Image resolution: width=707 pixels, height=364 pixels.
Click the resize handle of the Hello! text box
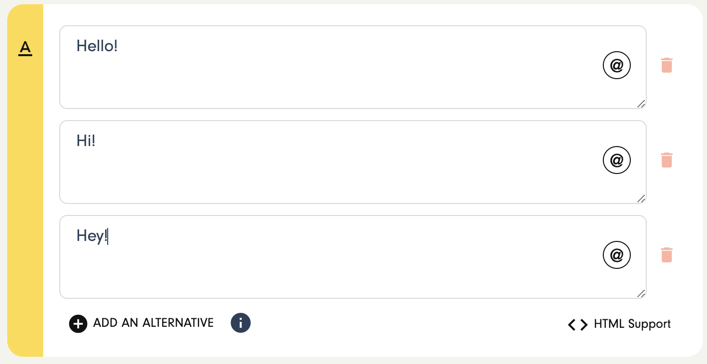[641, 104]
